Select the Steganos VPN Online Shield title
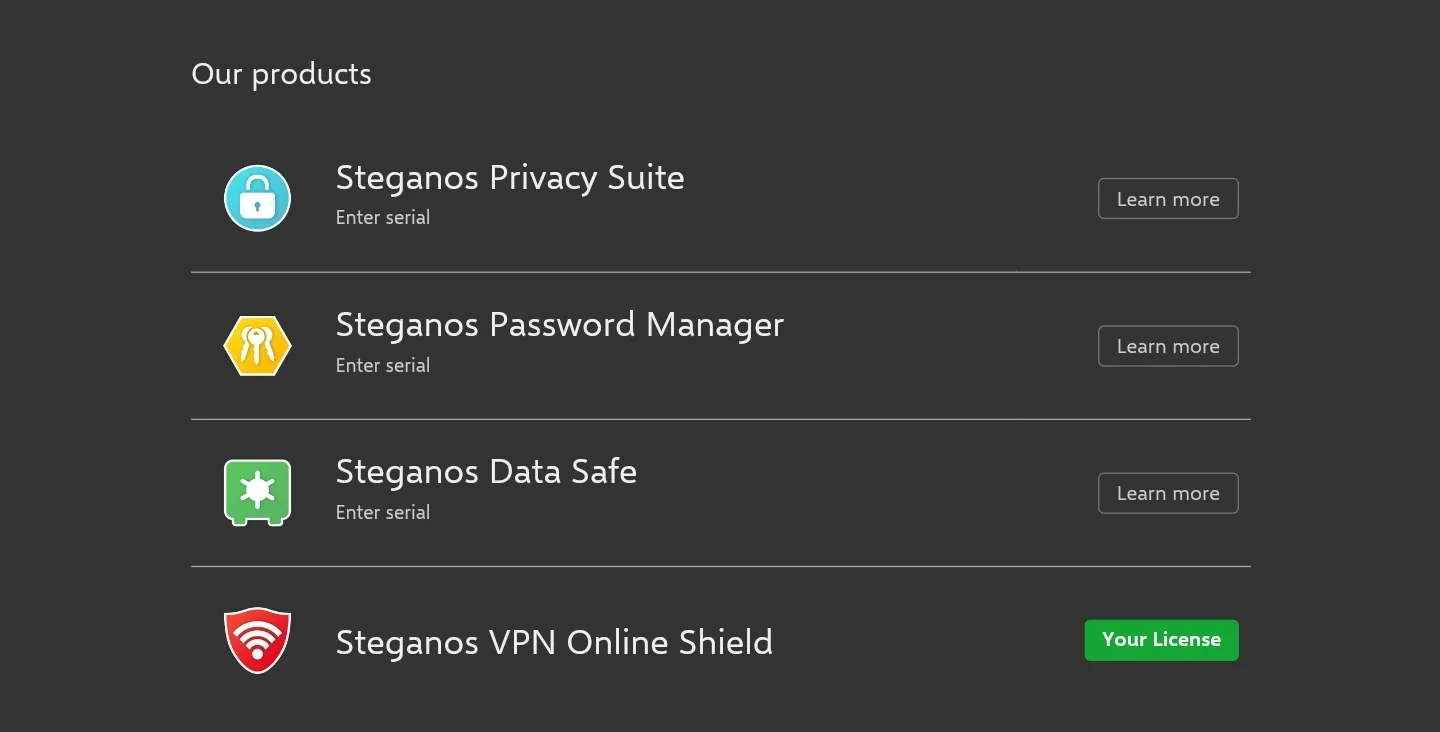Screen dimensions: 1440x732 (554, 642)
